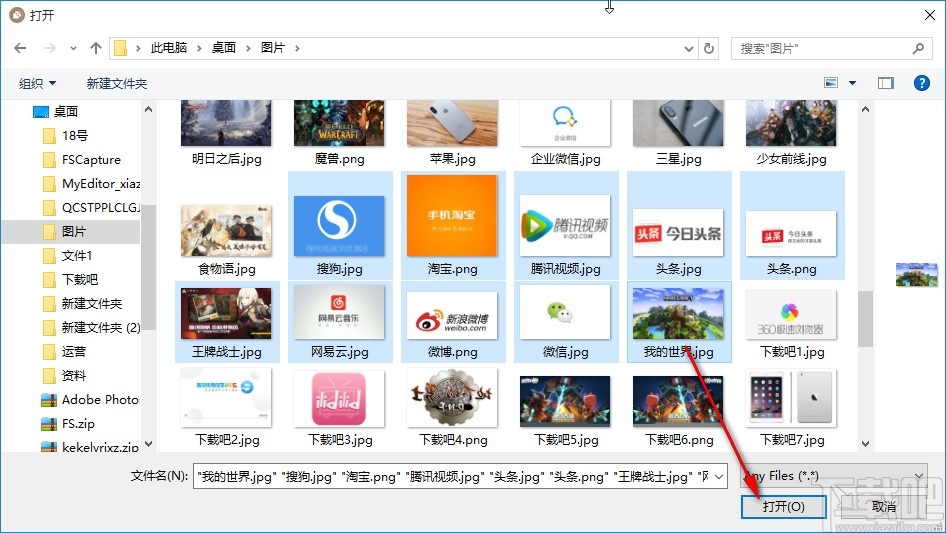This screenshot has height=533, width=946.
Task: Refresh the current folder view
Action: click(x=710, y=48)
